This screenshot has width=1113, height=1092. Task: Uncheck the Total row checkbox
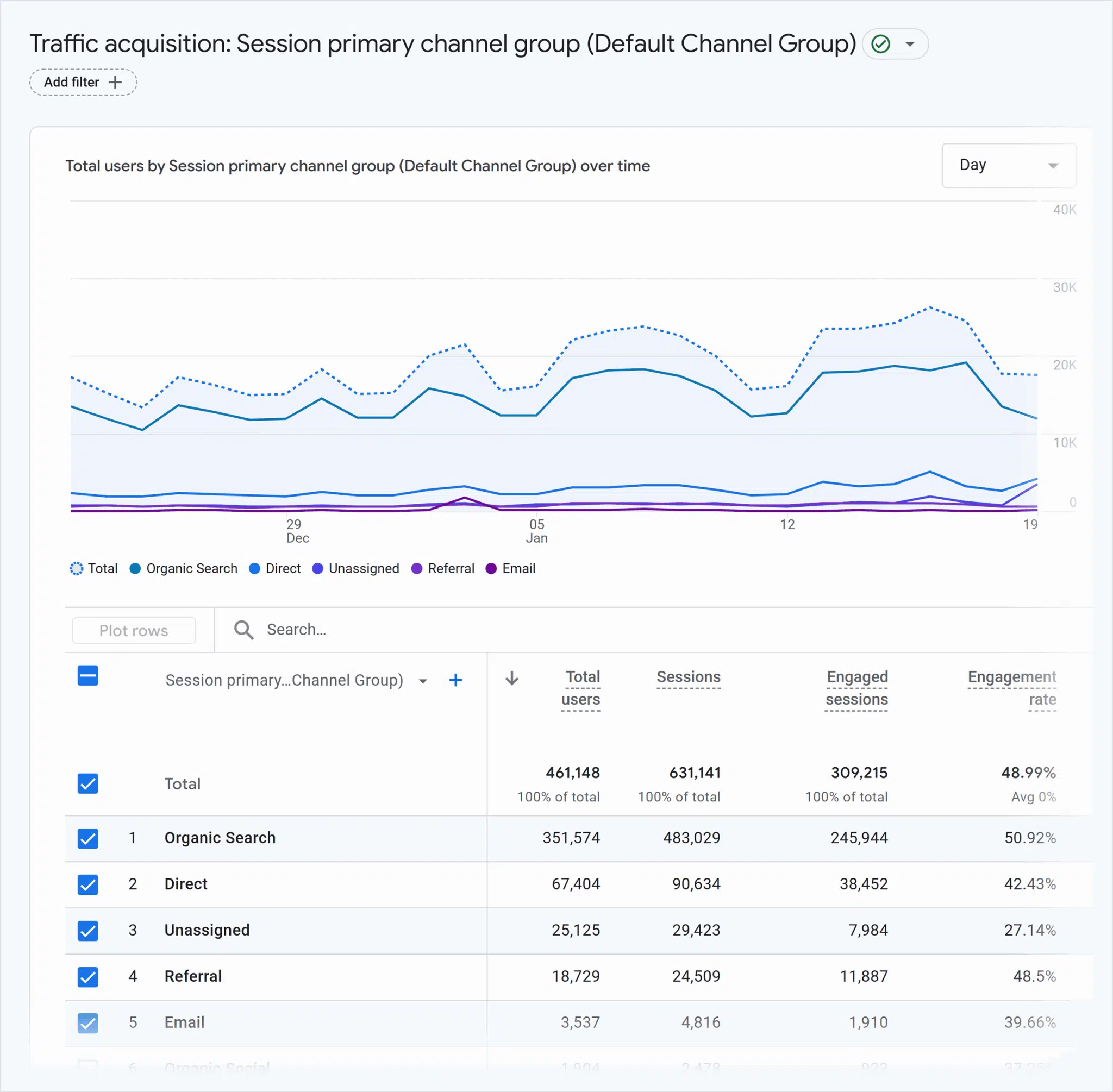[x=88, y=783]
